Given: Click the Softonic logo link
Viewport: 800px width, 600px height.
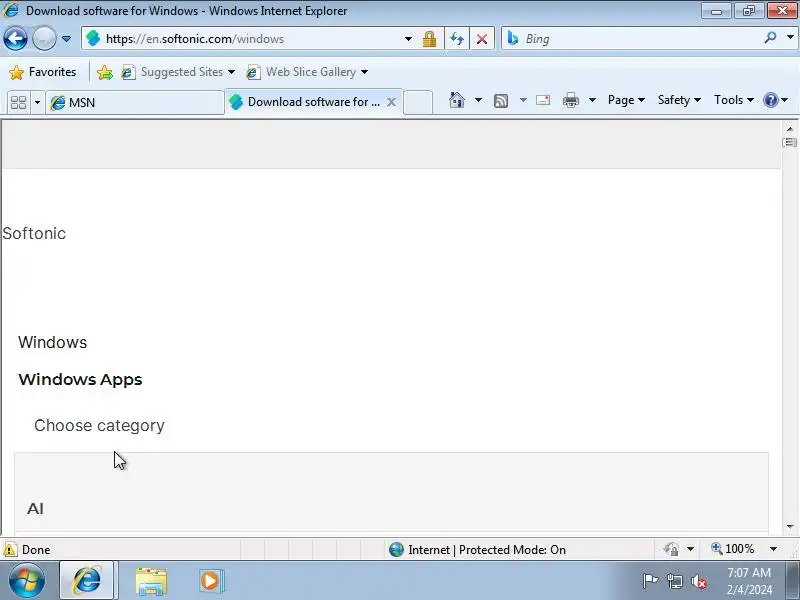Looking at the screenshot, I should tap(34, 234).
